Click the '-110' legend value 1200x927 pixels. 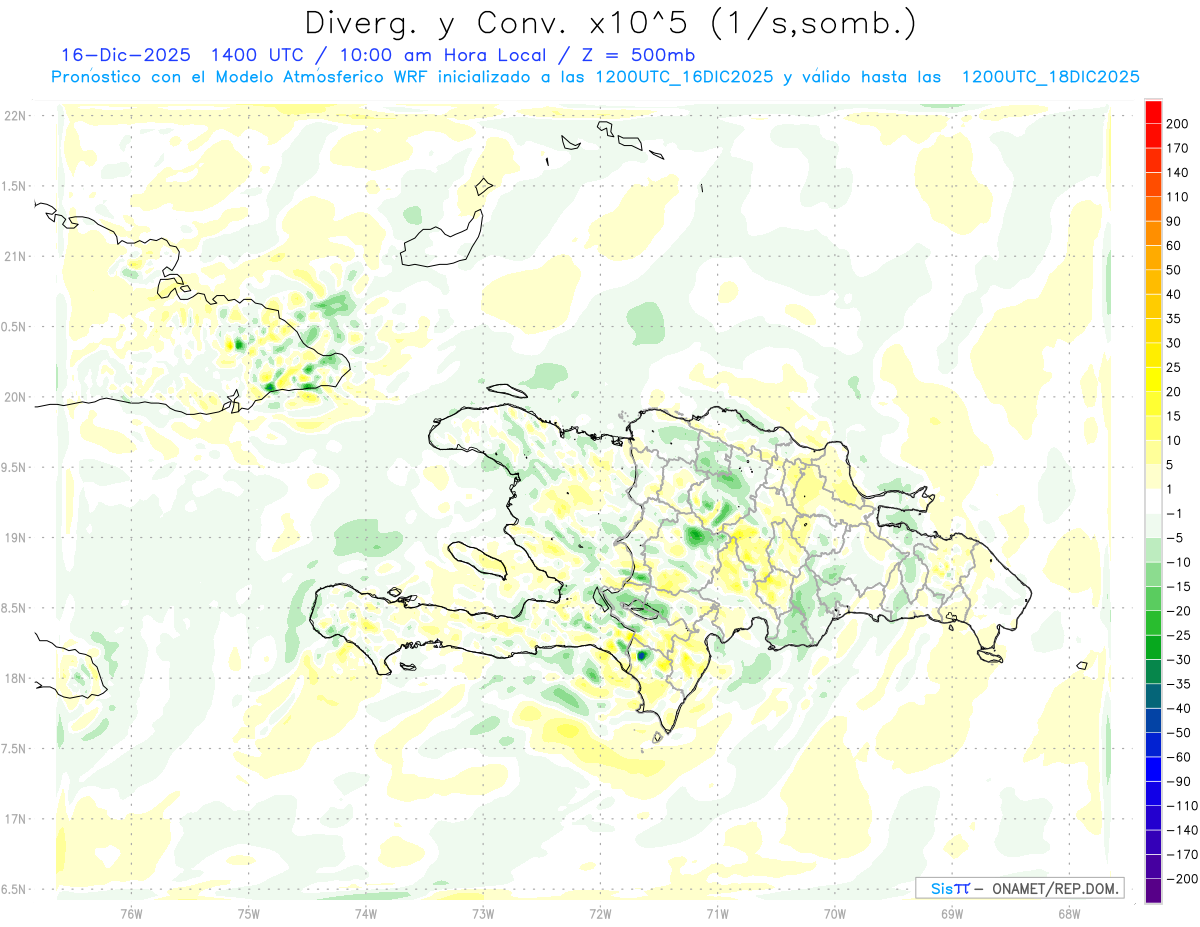(1181, 806)
